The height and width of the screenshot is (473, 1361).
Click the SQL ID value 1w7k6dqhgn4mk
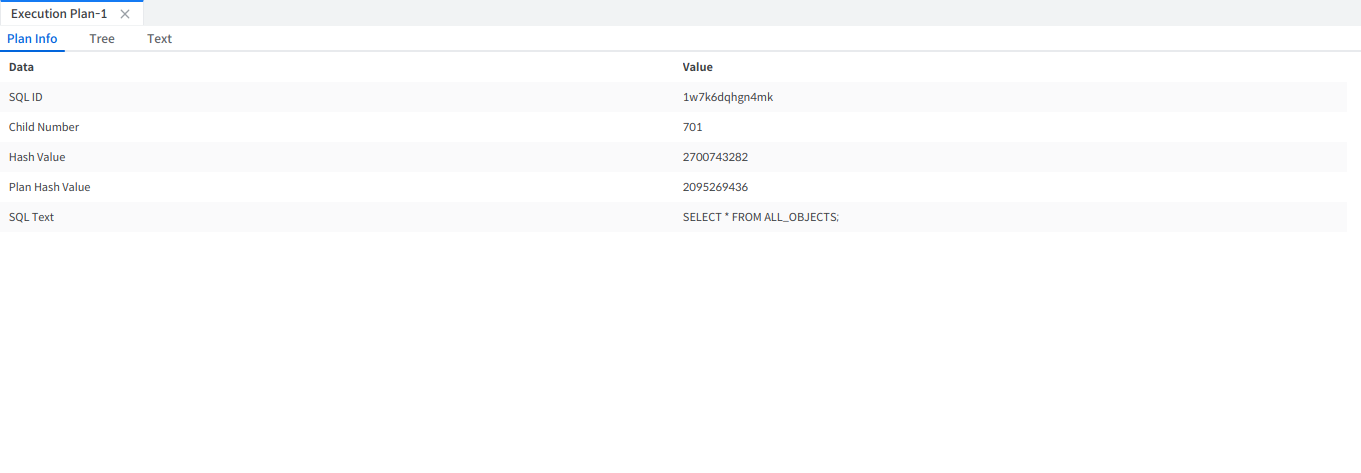(x=728, y=97)
